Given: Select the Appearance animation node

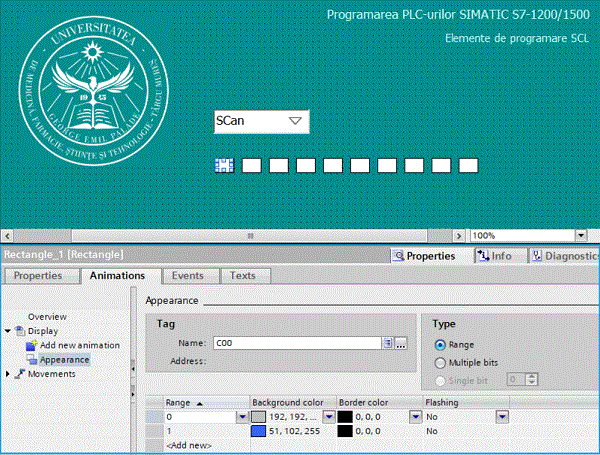Looking at the screenshot, I should point(64,359).
